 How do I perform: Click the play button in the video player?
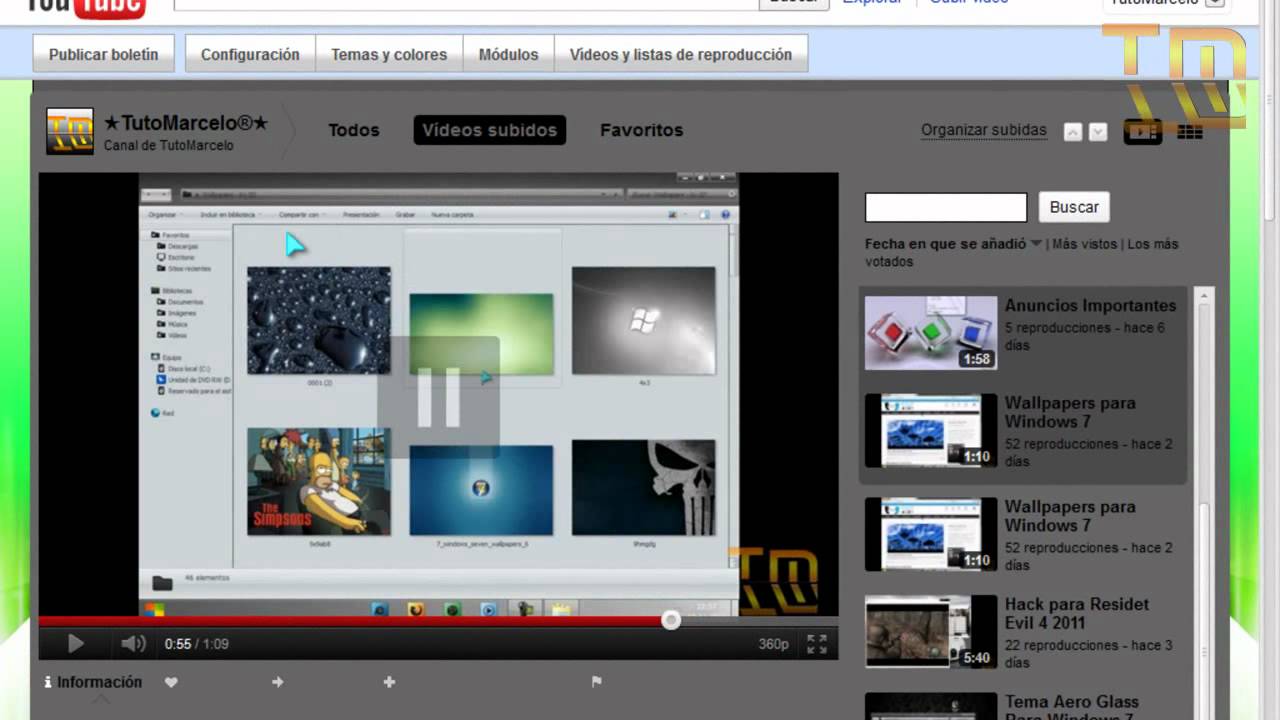75,644
